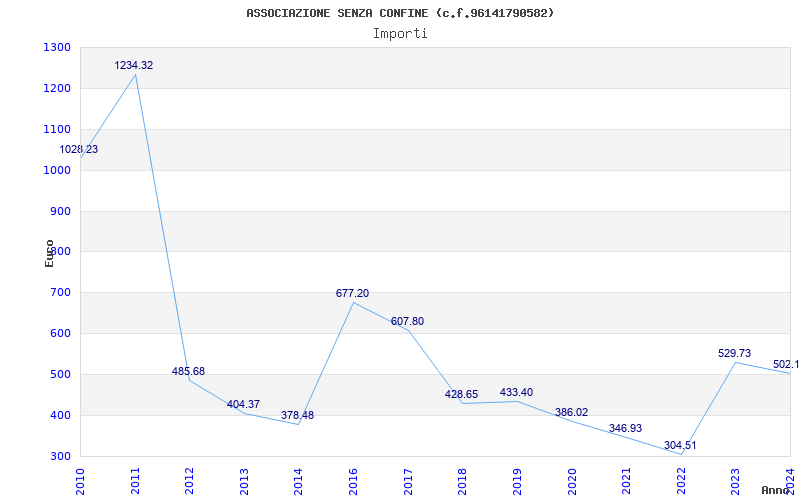
Task: Click x-axis year 2017
Action: 408,481
